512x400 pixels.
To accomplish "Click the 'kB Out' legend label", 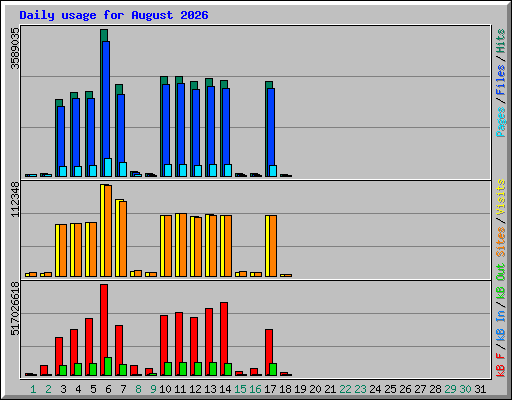I will click(x=501, y=282).
